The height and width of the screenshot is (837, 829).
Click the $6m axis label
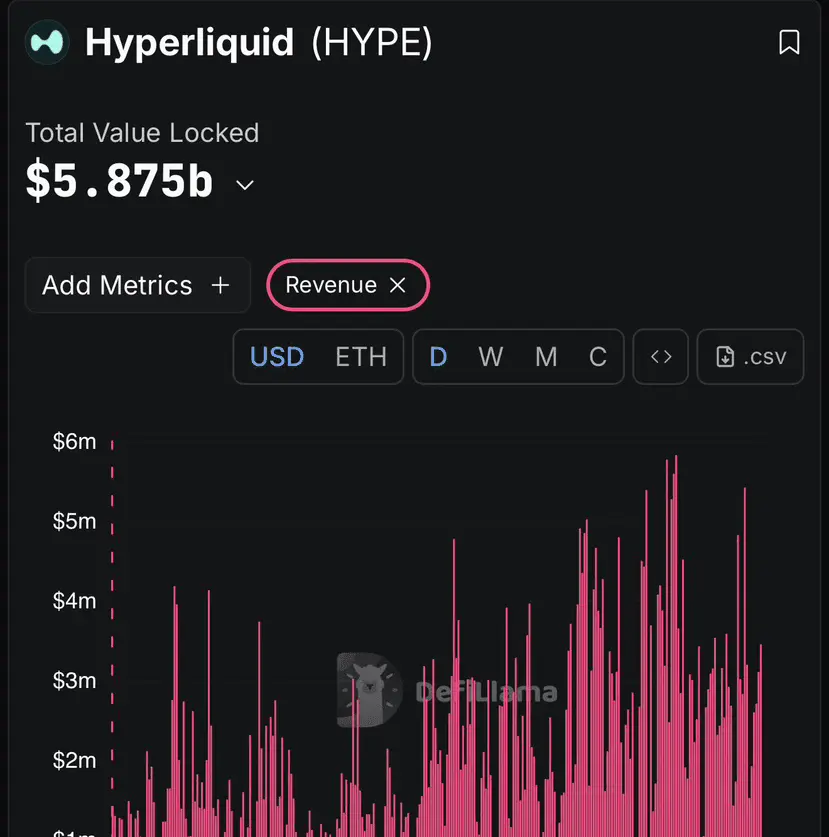74,441
